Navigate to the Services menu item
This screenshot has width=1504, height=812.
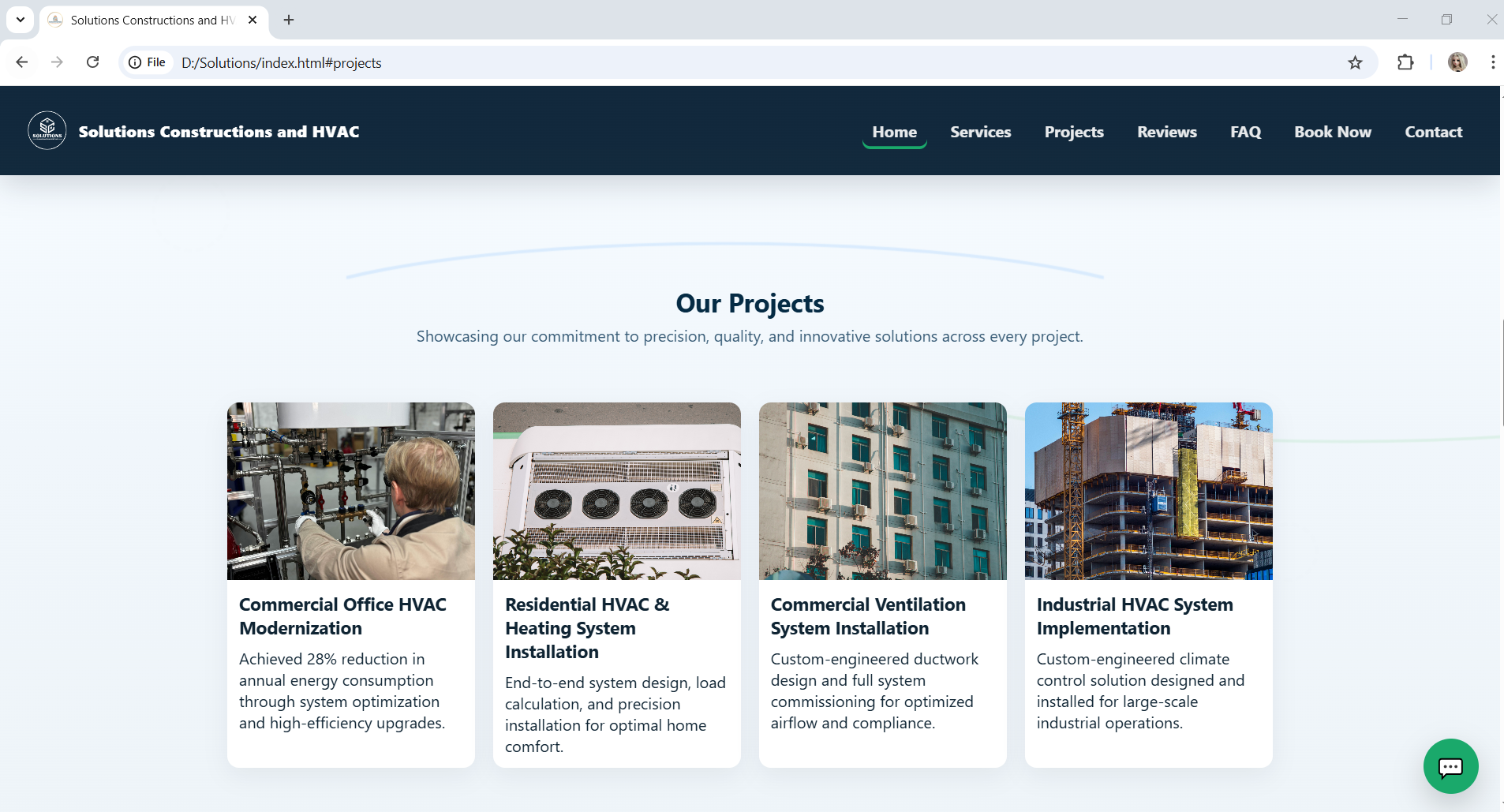click(x=980, y=132)
